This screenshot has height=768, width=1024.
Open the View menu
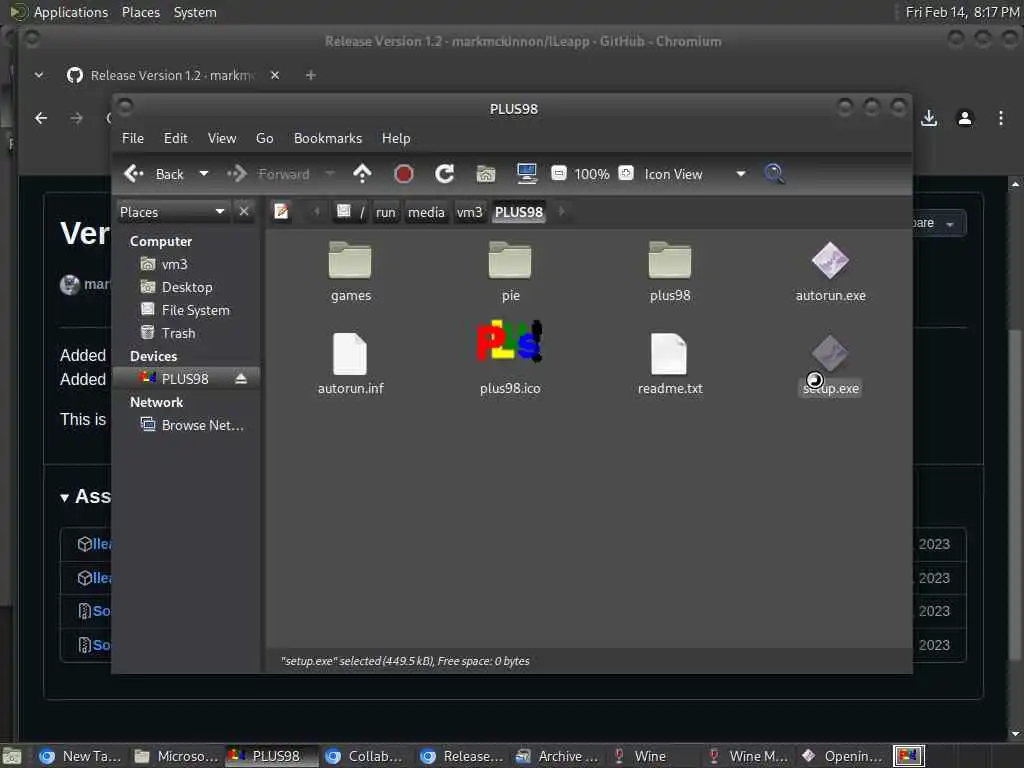point(222,138)
